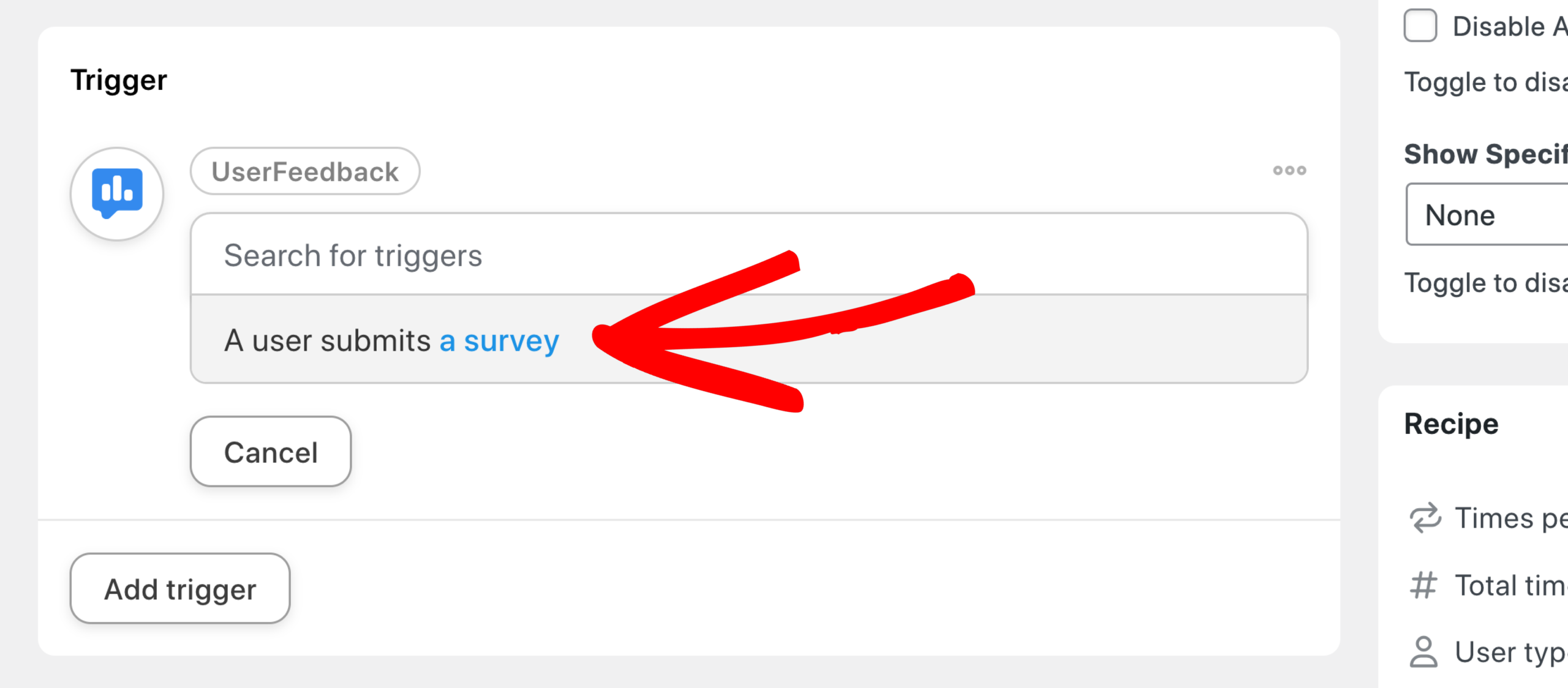Click the Times per user repeat icon

pos(1425,518)
